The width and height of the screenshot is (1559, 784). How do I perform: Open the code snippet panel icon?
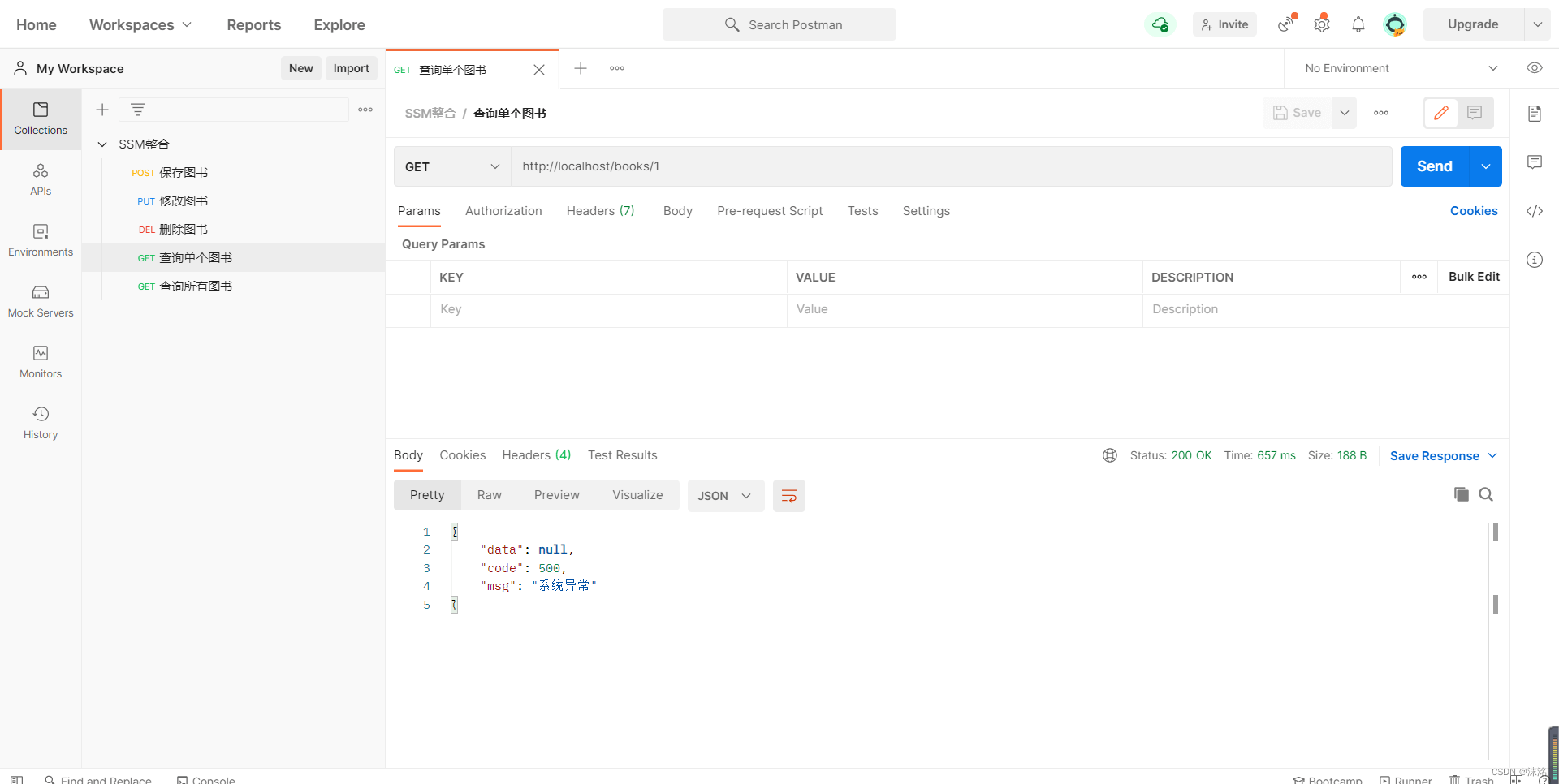1534,211
